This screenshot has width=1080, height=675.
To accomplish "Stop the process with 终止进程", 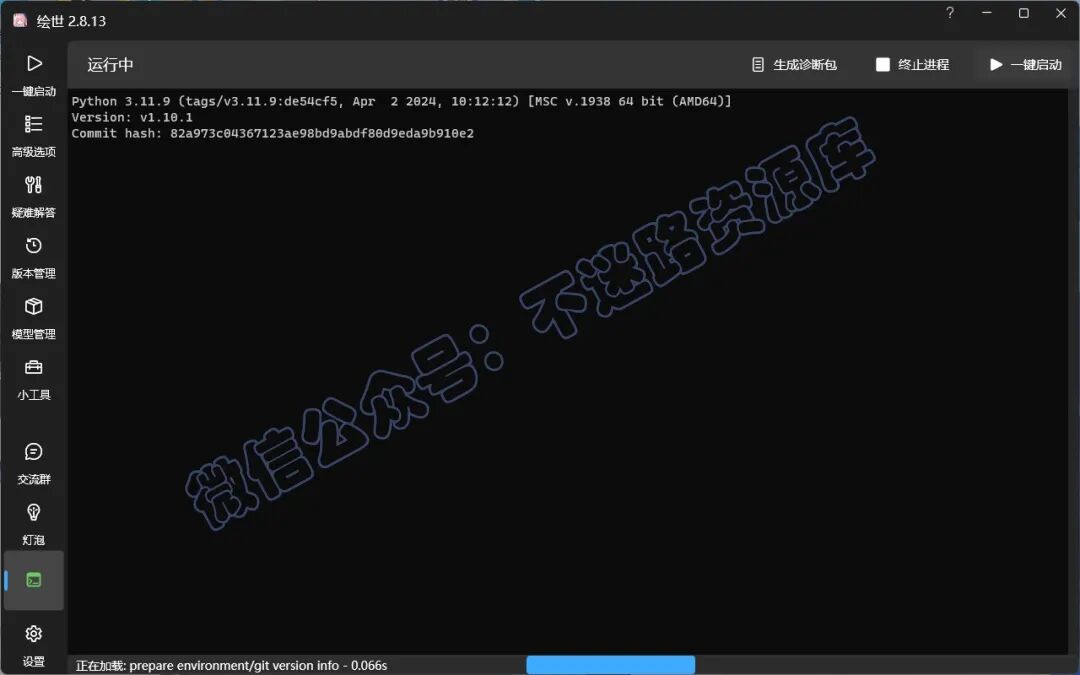I will (x=913, y=65).
